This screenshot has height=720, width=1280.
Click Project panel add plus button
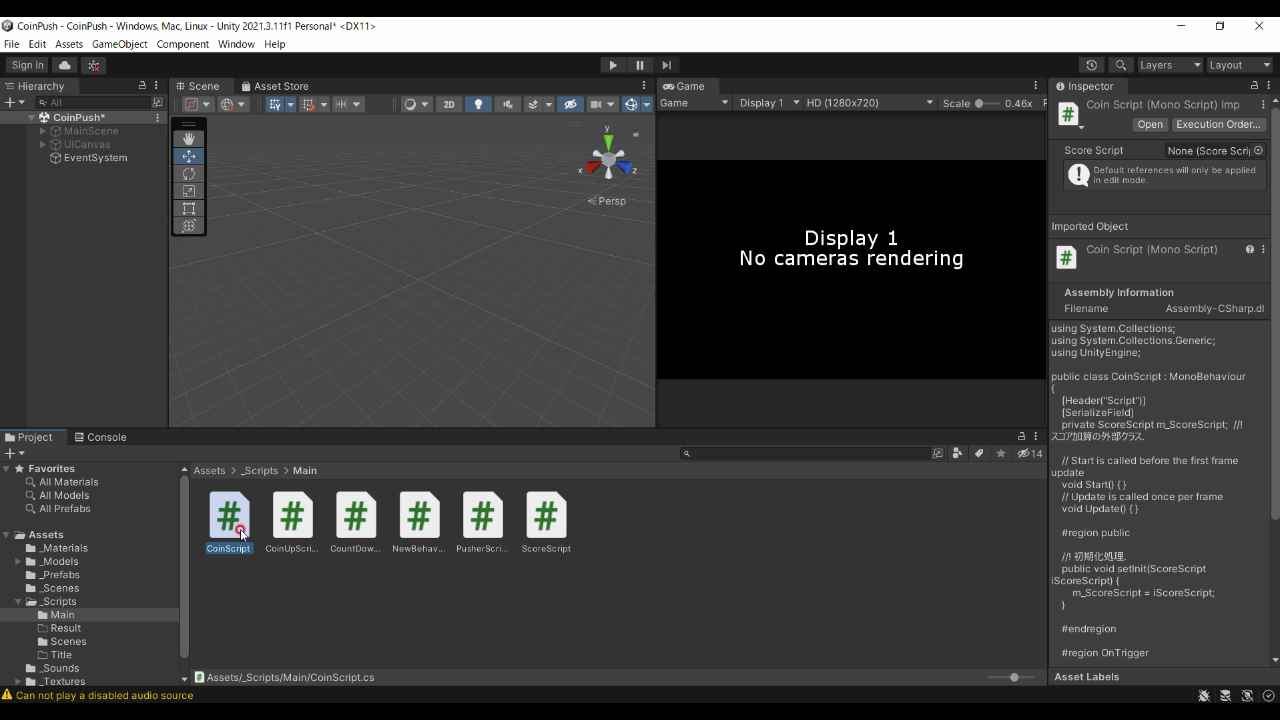(13, 453)
